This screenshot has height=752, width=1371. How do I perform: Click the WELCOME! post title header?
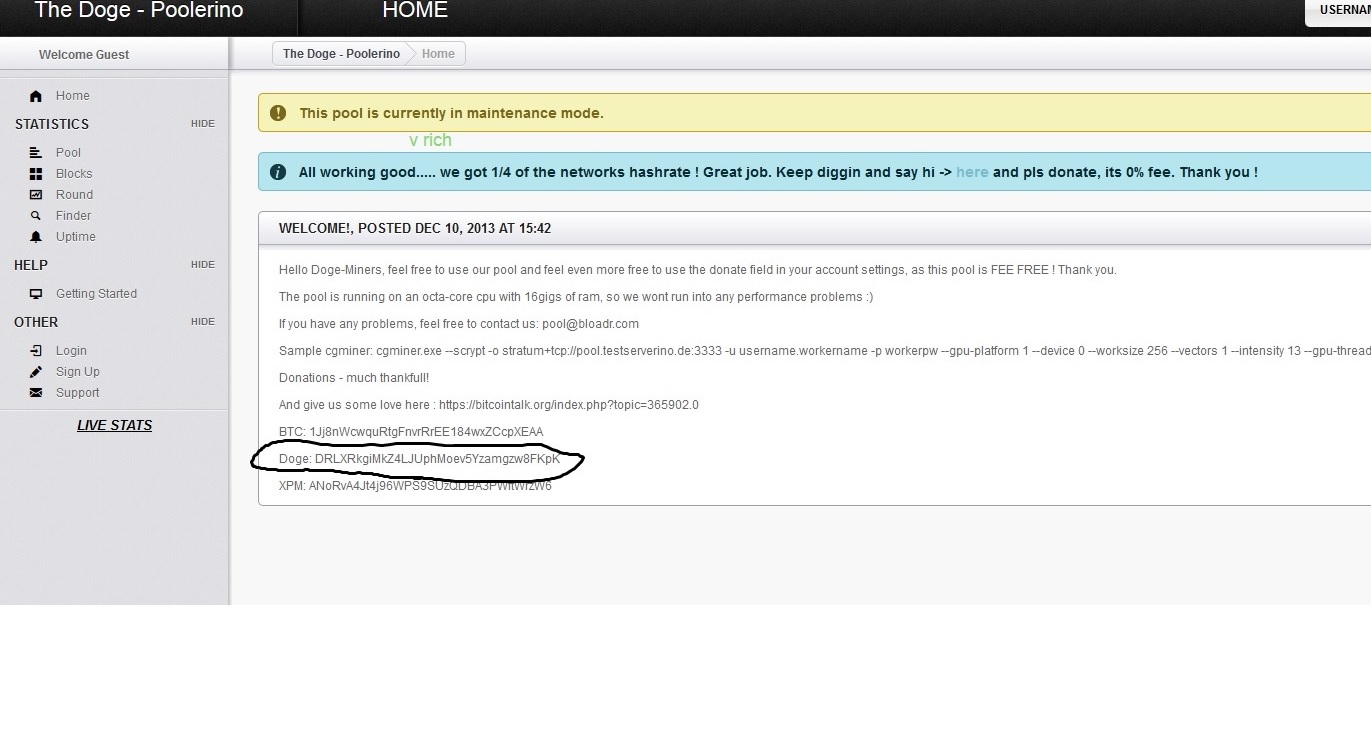pos(415,228)
